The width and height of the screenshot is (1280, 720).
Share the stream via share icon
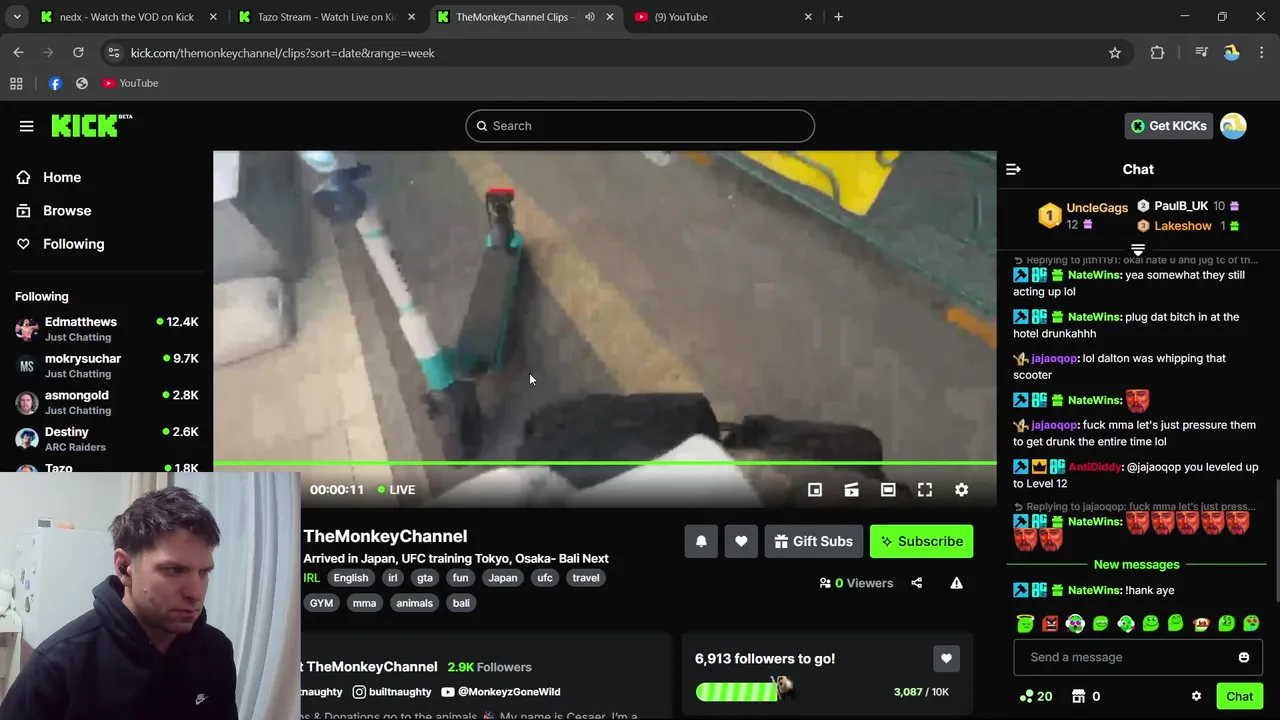[x=917, y=583]
